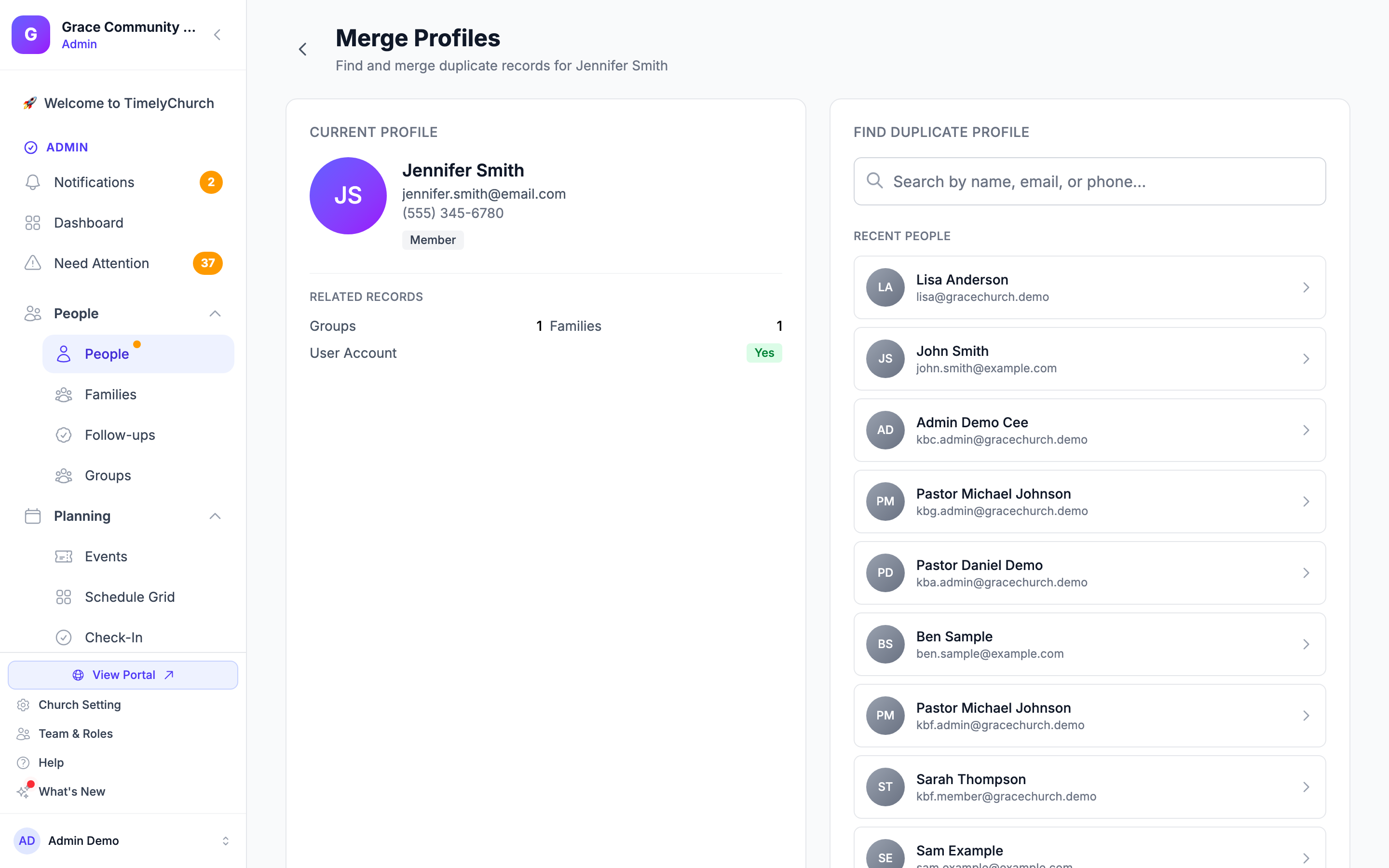The height and width of the screenshot is (868, 1389).
Task: Select Lisa Anderson from recent people
Action: (x=1089, y=287)
